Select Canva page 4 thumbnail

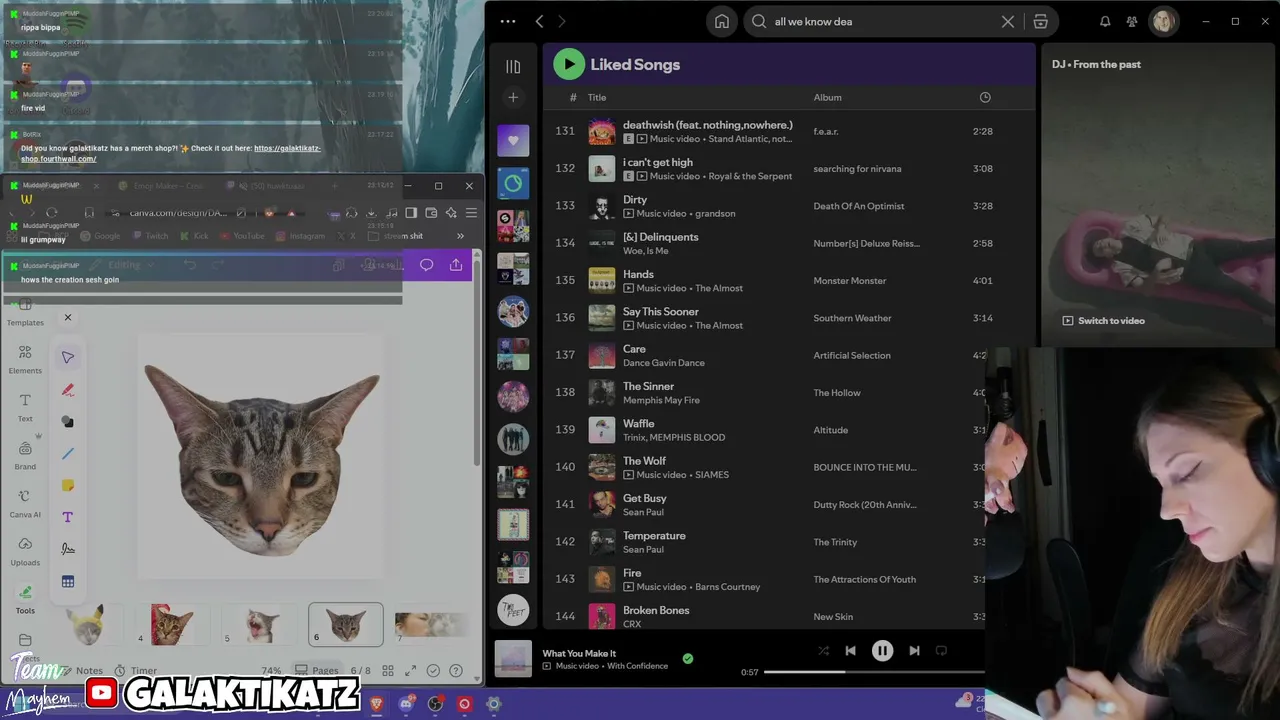click(x=172, y=624)
